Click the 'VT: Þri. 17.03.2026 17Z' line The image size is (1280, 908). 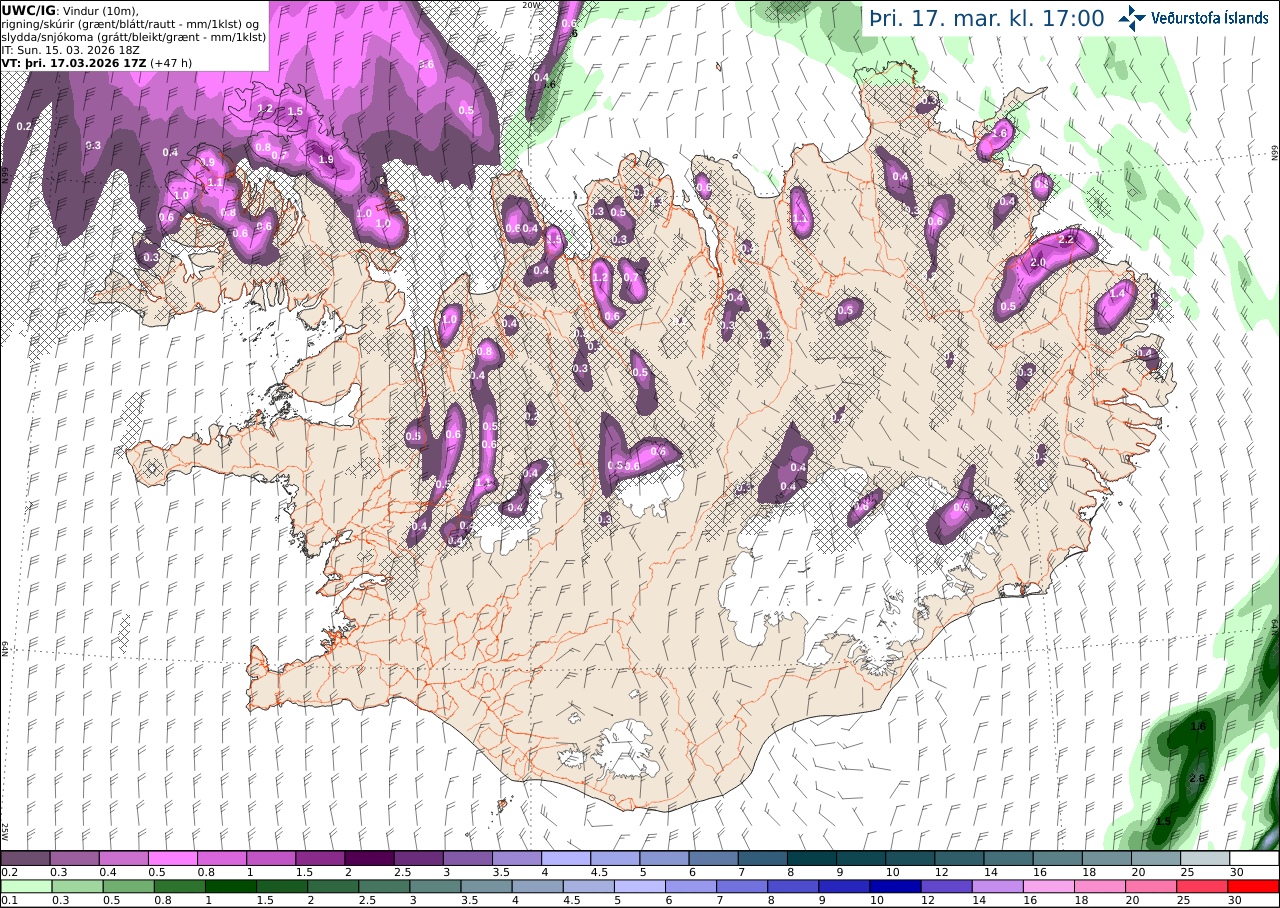tap(74, 62)
